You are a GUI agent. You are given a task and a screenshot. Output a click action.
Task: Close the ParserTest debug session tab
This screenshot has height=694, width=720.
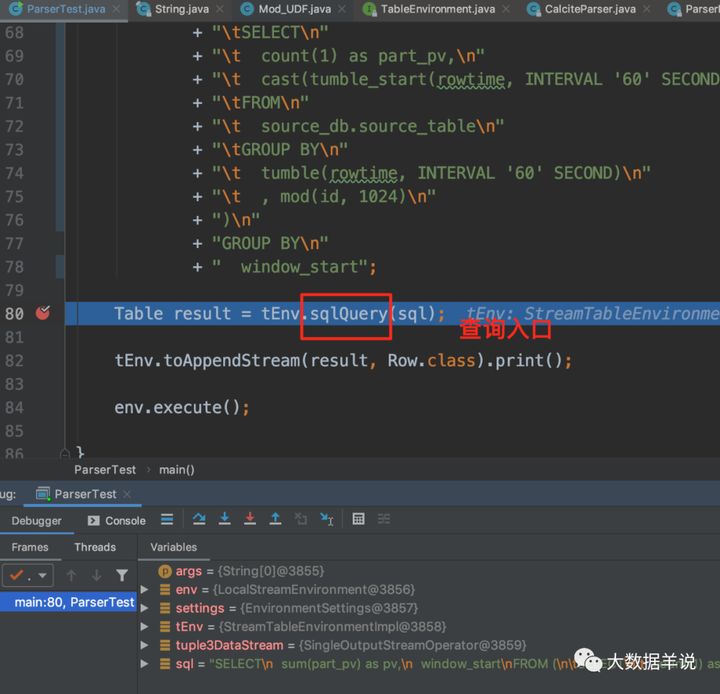pos(127,494)
